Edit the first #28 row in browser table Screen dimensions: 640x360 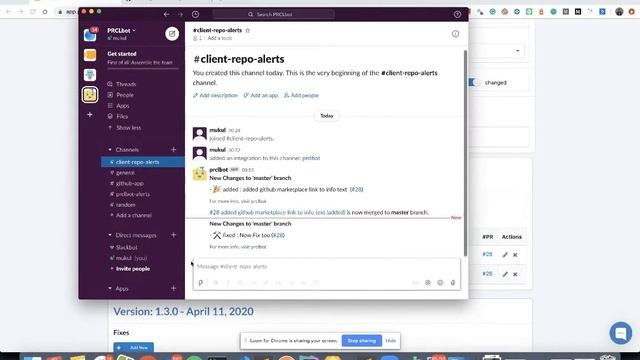505,255
